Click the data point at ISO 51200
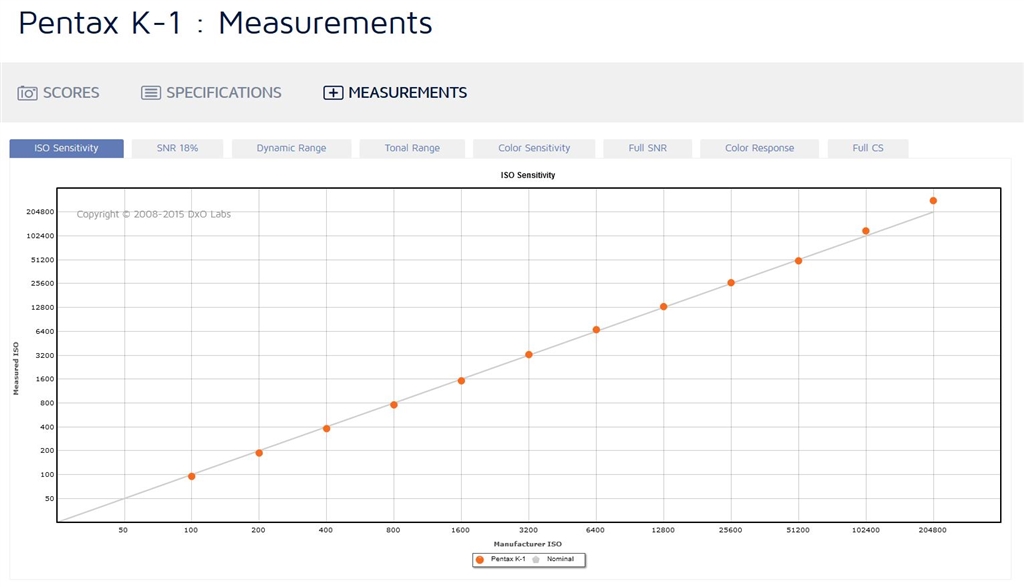The image size is (1024, 587). pos(798,261)
